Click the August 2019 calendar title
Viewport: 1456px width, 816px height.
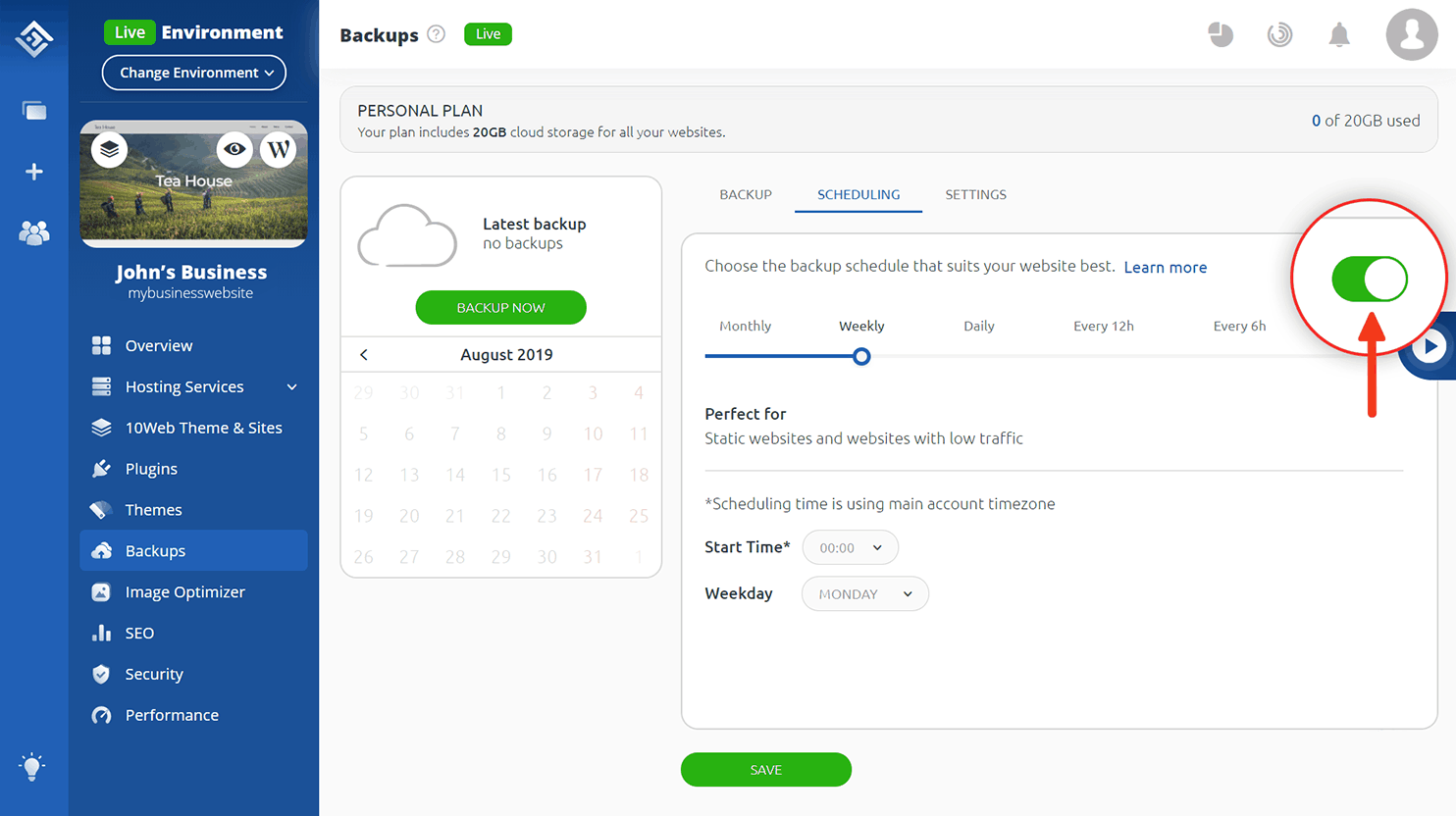(x=506, y=355)
